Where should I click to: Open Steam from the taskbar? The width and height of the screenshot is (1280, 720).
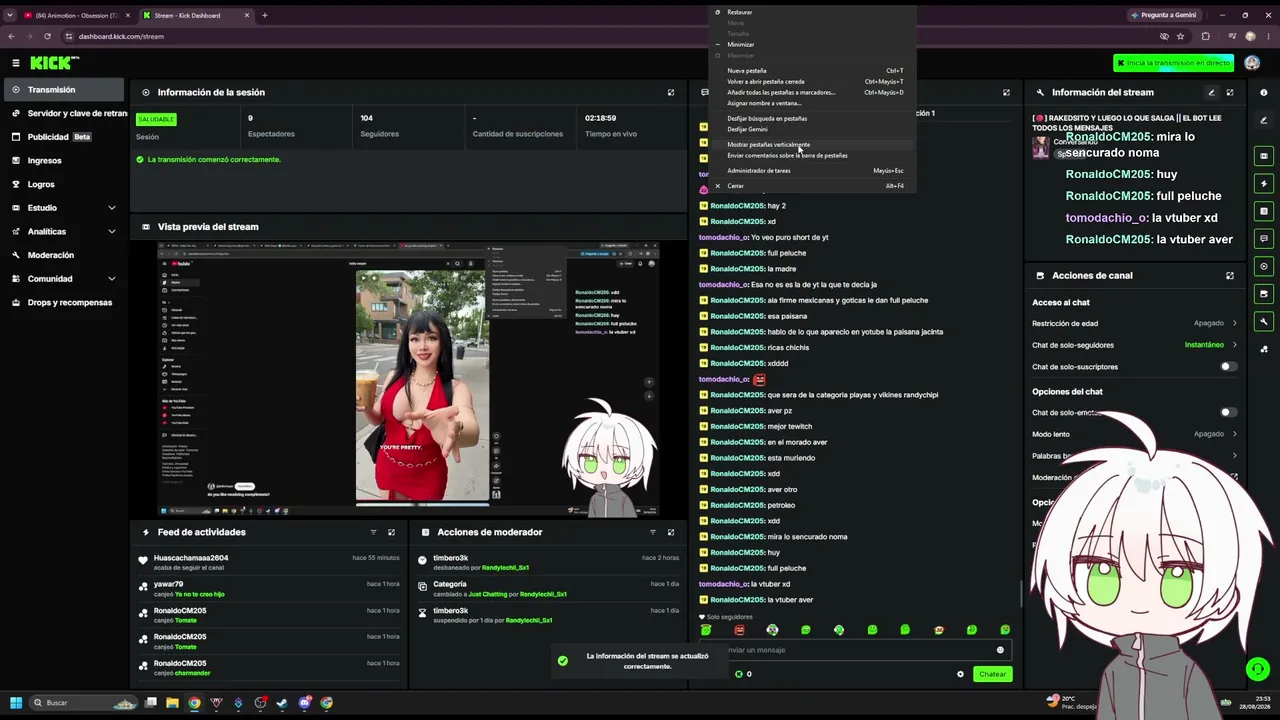coord(282,702)
